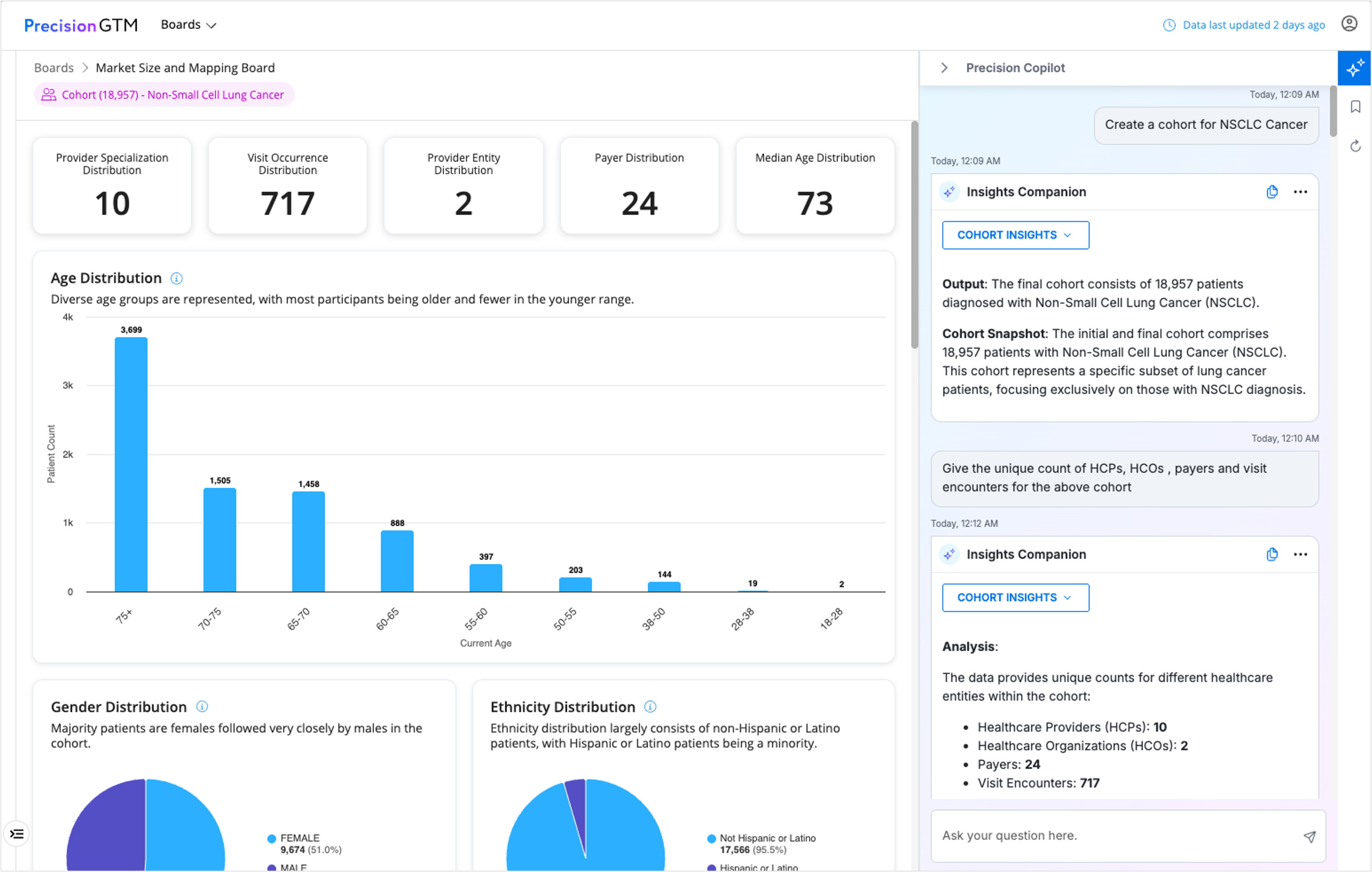Click the bookmark icon in right sidebar

pos(1355,107)
